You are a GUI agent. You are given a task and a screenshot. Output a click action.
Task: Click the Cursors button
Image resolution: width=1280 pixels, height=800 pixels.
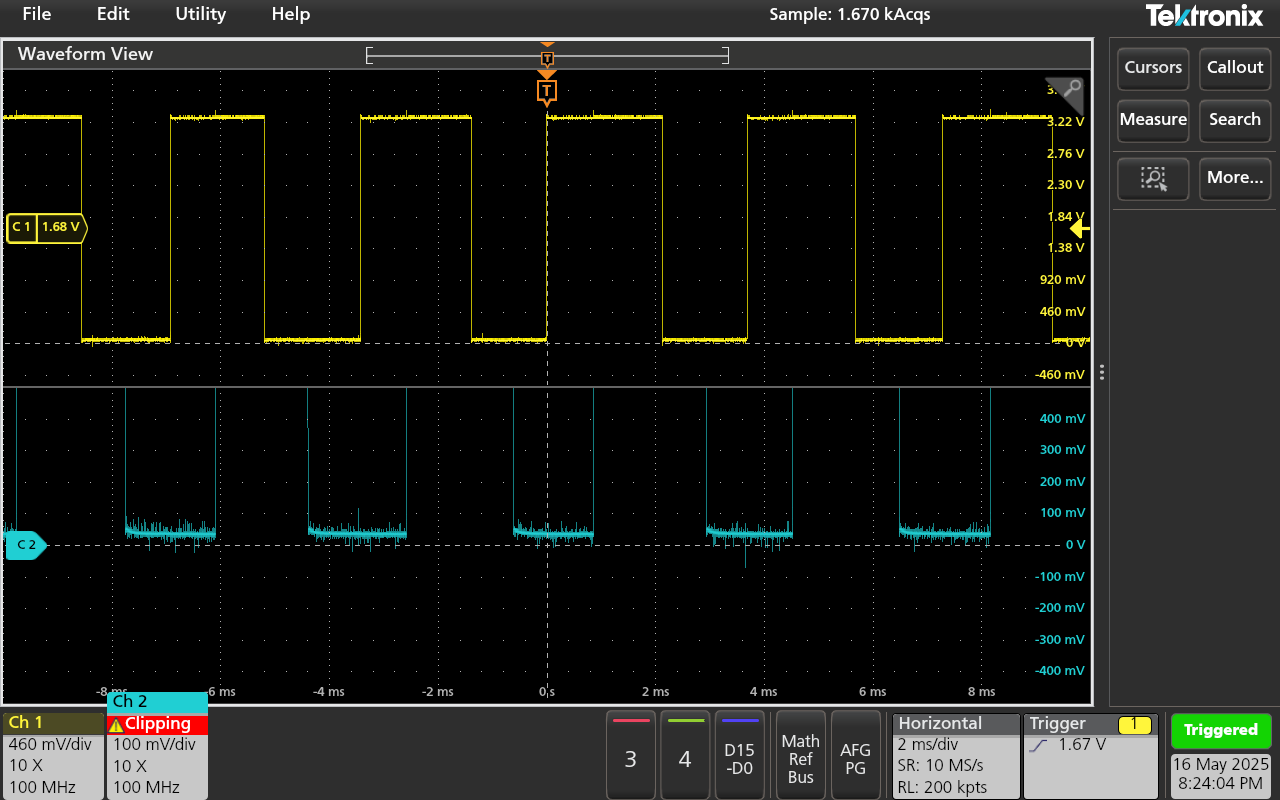(x=1153, y=68)
